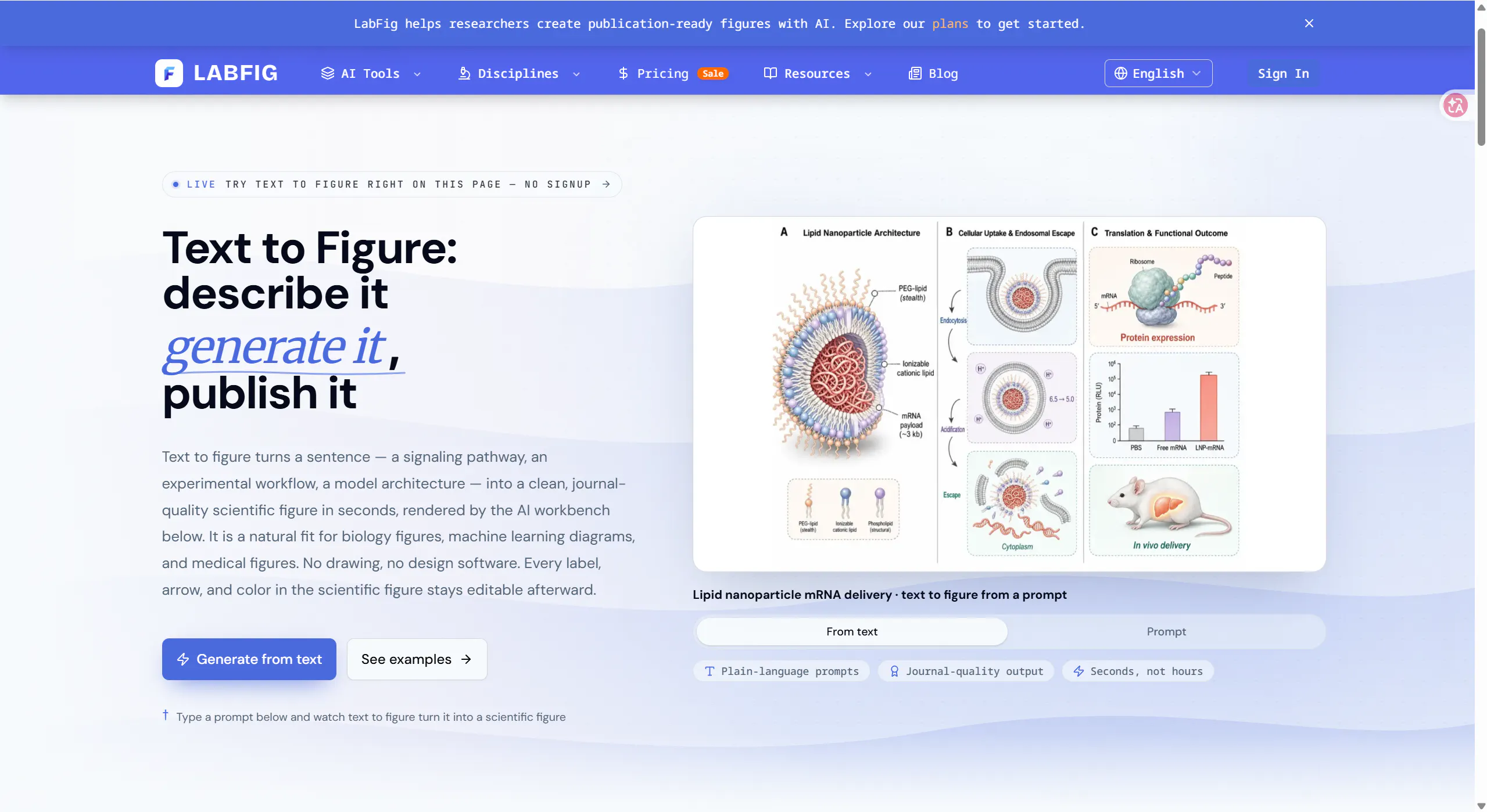
Task: Click the Generate from text button
Action: (x=249, y=659)
